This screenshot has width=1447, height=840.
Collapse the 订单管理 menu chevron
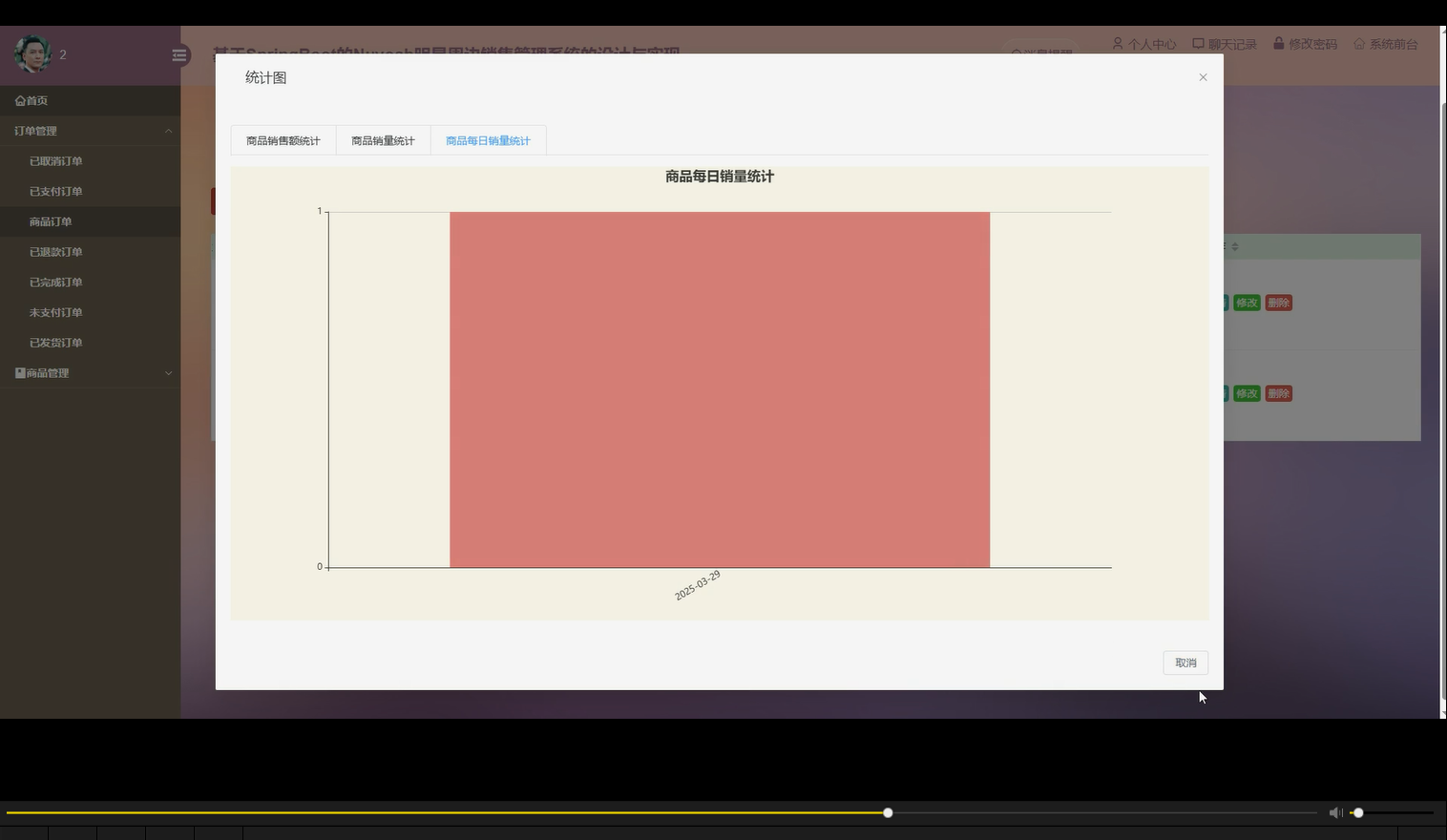(x=169, y=131)
